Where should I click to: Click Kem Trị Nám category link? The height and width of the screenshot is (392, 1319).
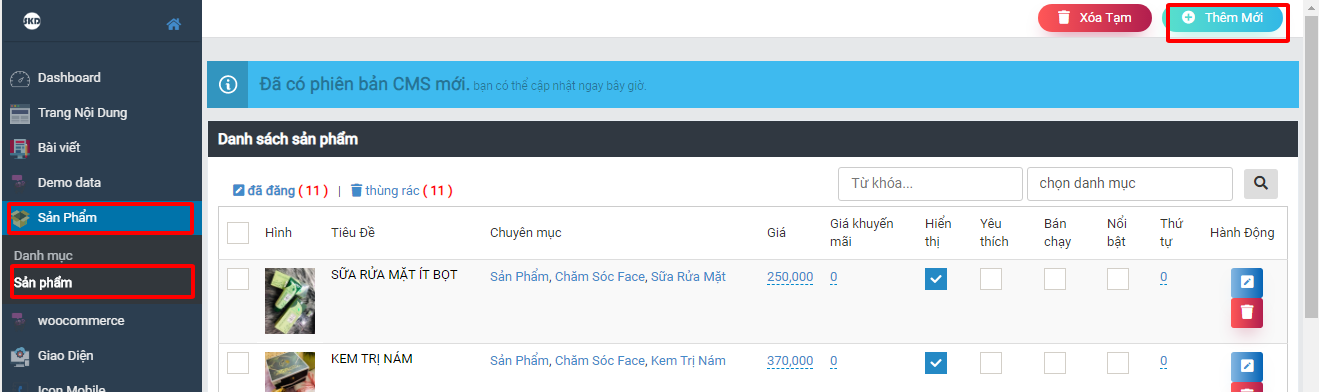pyautogui.click(x=688, y=361)
